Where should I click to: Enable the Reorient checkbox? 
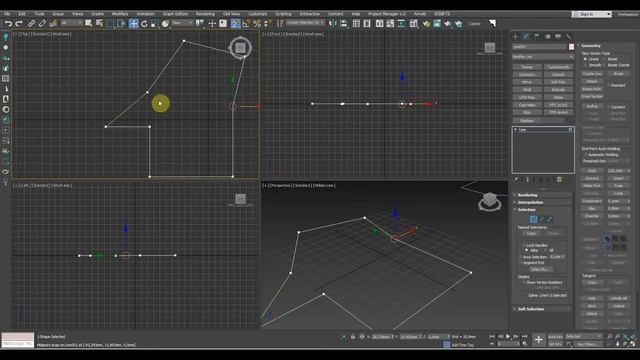(608, 85)
